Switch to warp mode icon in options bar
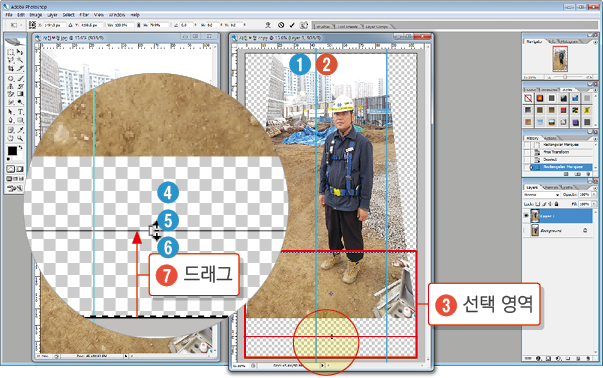The image size is (603, 378). 268,25
